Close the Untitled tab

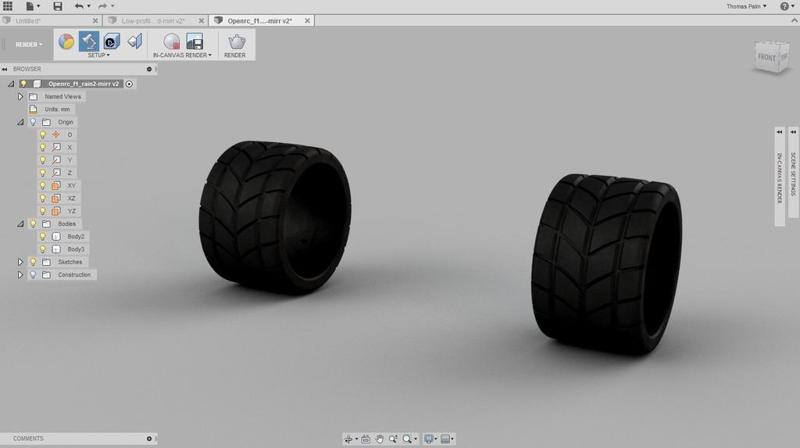tap(95, 21)
